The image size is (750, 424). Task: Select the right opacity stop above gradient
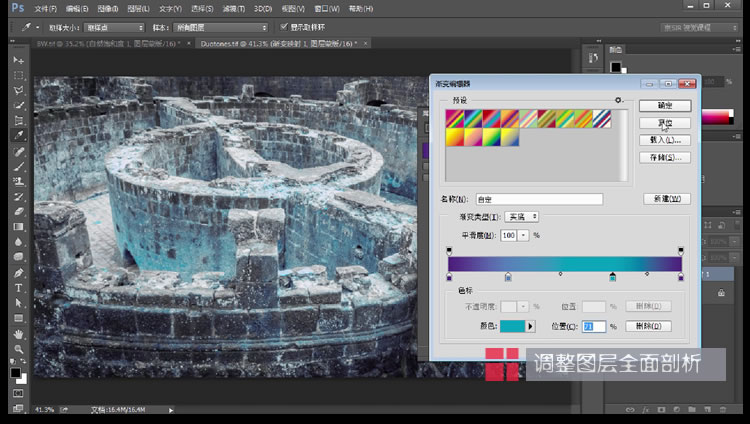point(681,251)
